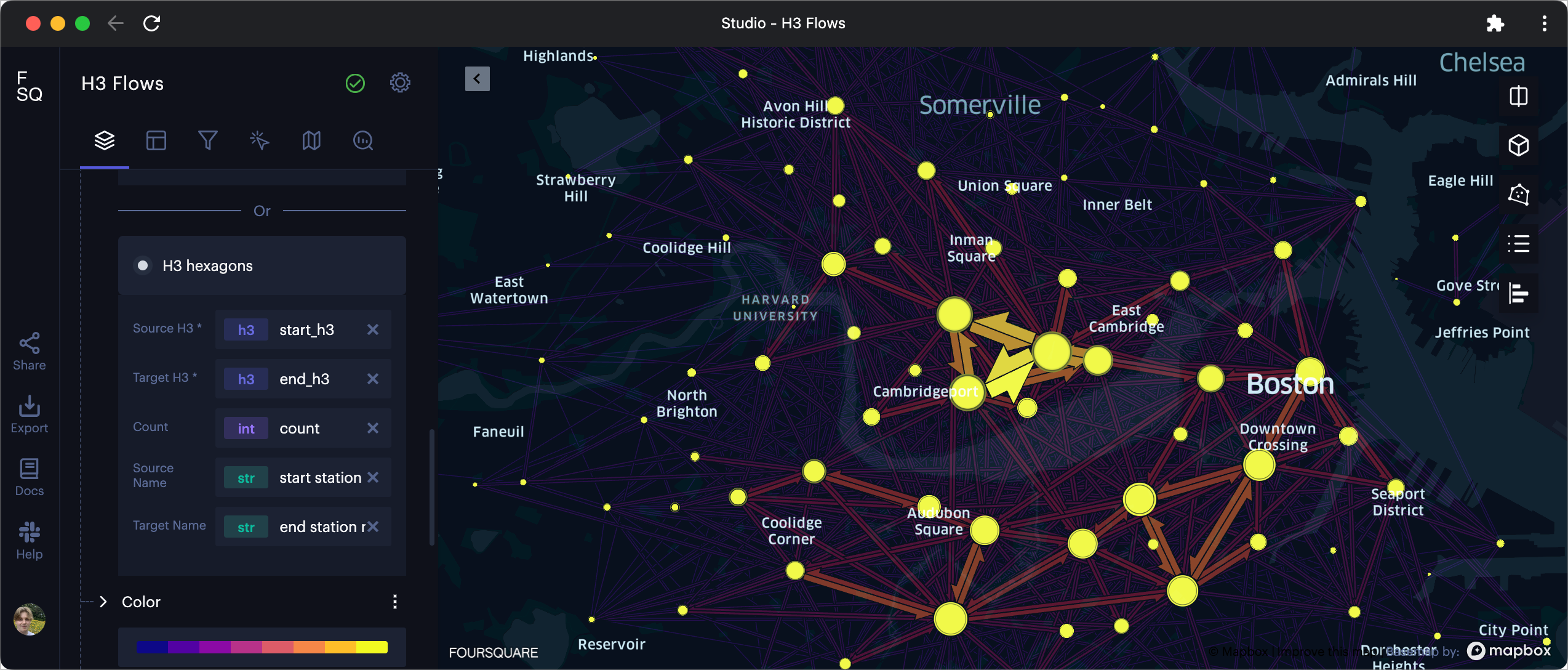Click the layers stack icon in panel
1568x670 pixels.
pyautogui.click(x=104, y=140)
